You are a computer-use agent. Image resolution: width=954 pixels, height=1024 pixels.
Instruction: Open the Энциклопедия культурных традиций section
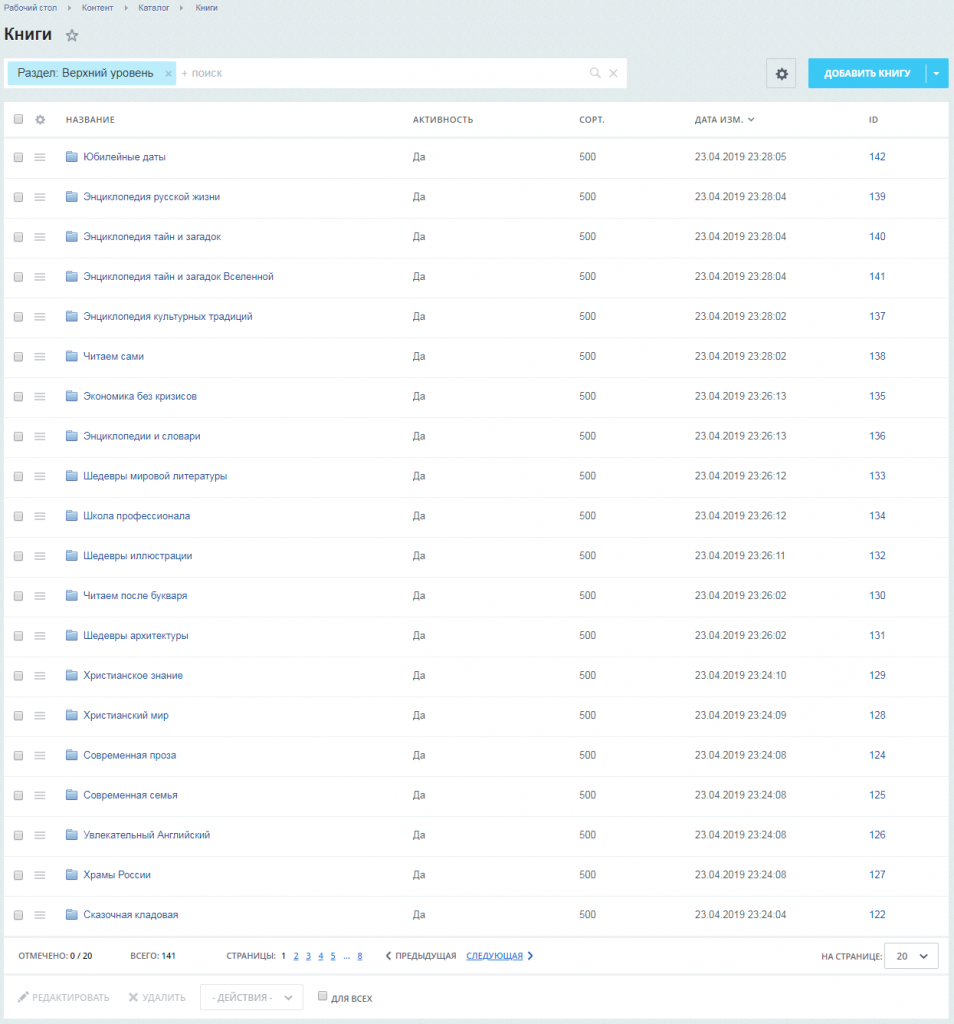[x=168, y=317]
